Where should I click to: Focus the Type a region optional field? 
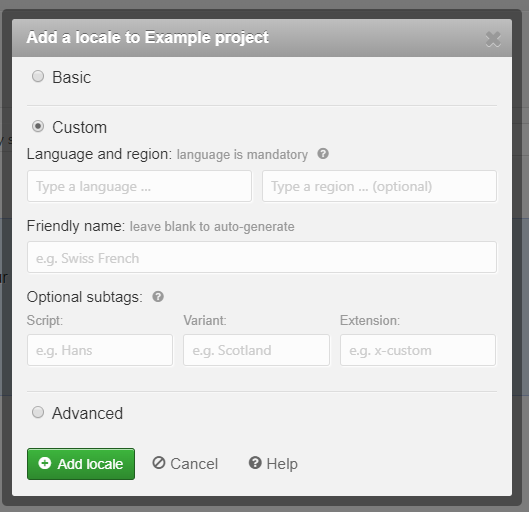tap(379, 186)
